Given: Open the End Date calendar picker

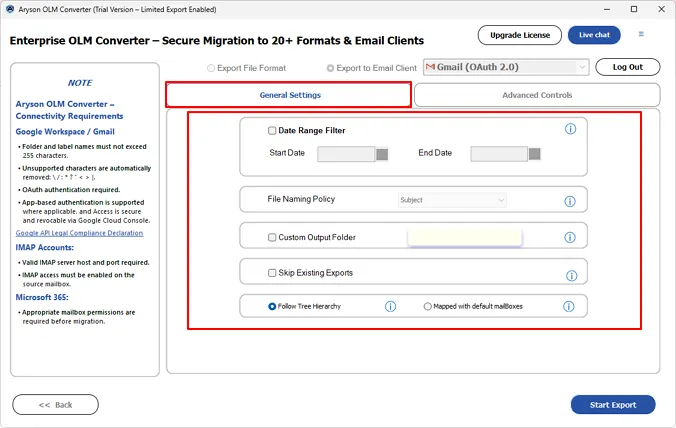Looking at the screenshot, I should 535,154.
